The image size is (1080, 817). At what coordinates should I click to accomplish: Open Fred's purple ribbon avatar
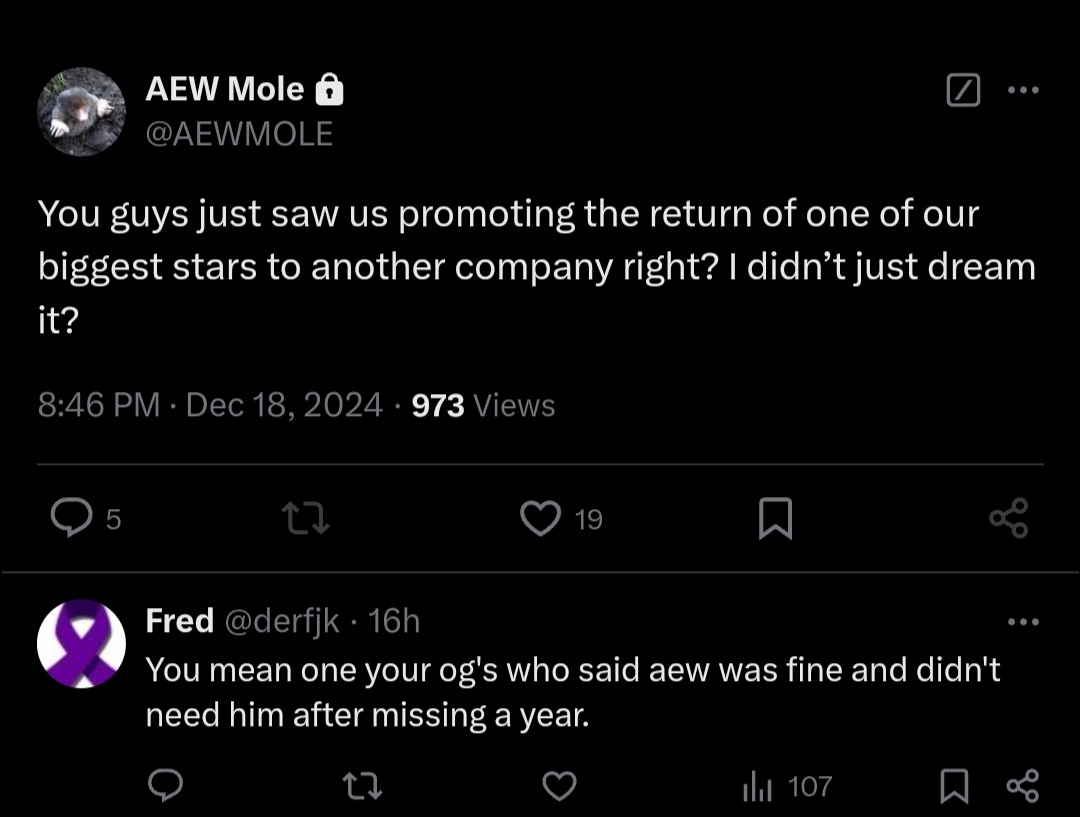click(81, 643)
